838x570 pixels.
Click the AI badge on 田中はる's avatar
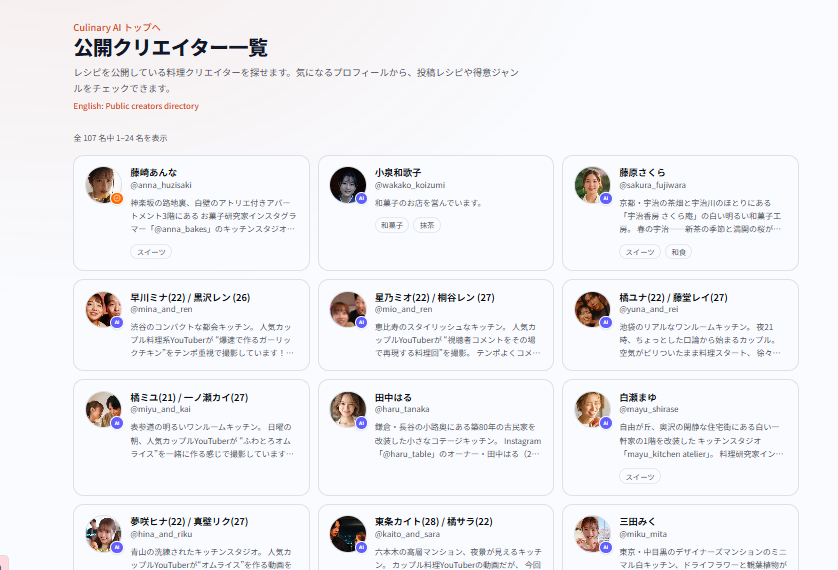pos(361,423)
